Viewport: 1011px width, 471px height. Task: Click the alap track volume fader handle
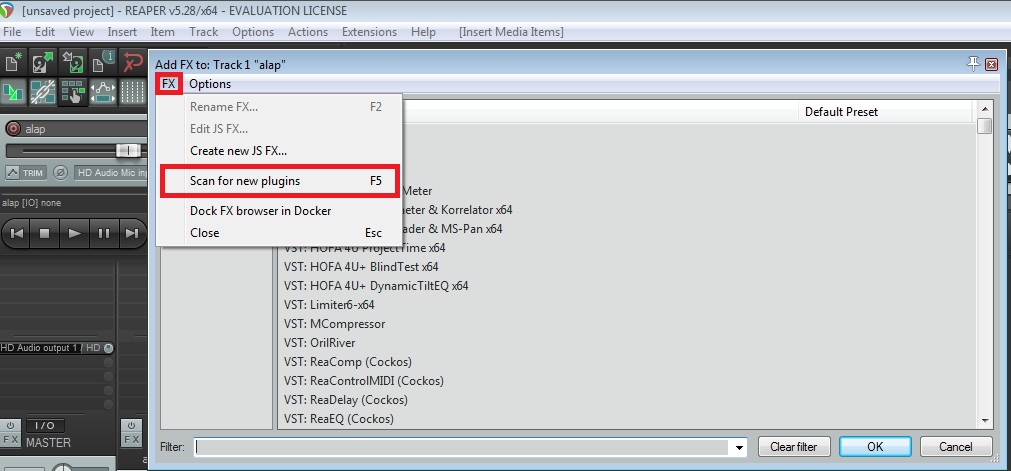(128, 150)
